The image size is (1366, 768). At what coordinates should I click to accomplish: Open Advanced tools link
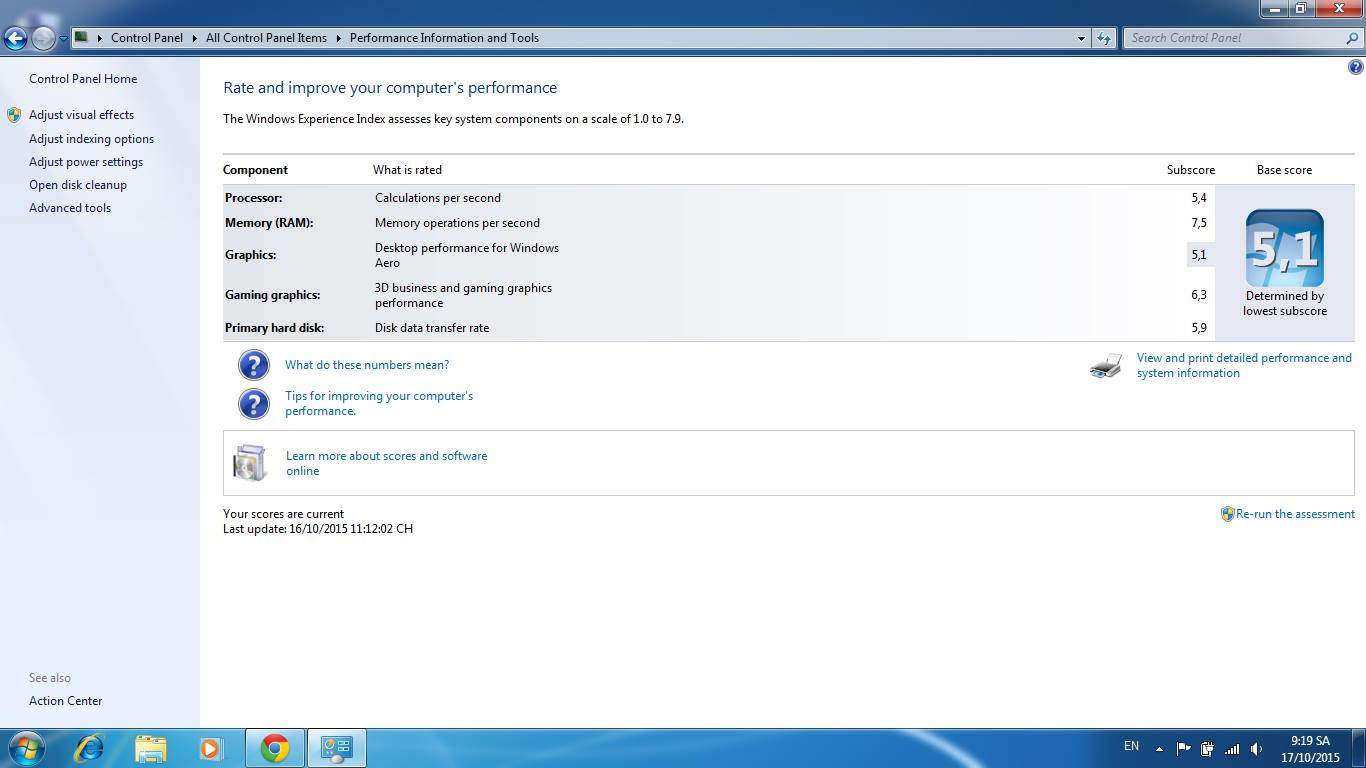tap(70, 208)
